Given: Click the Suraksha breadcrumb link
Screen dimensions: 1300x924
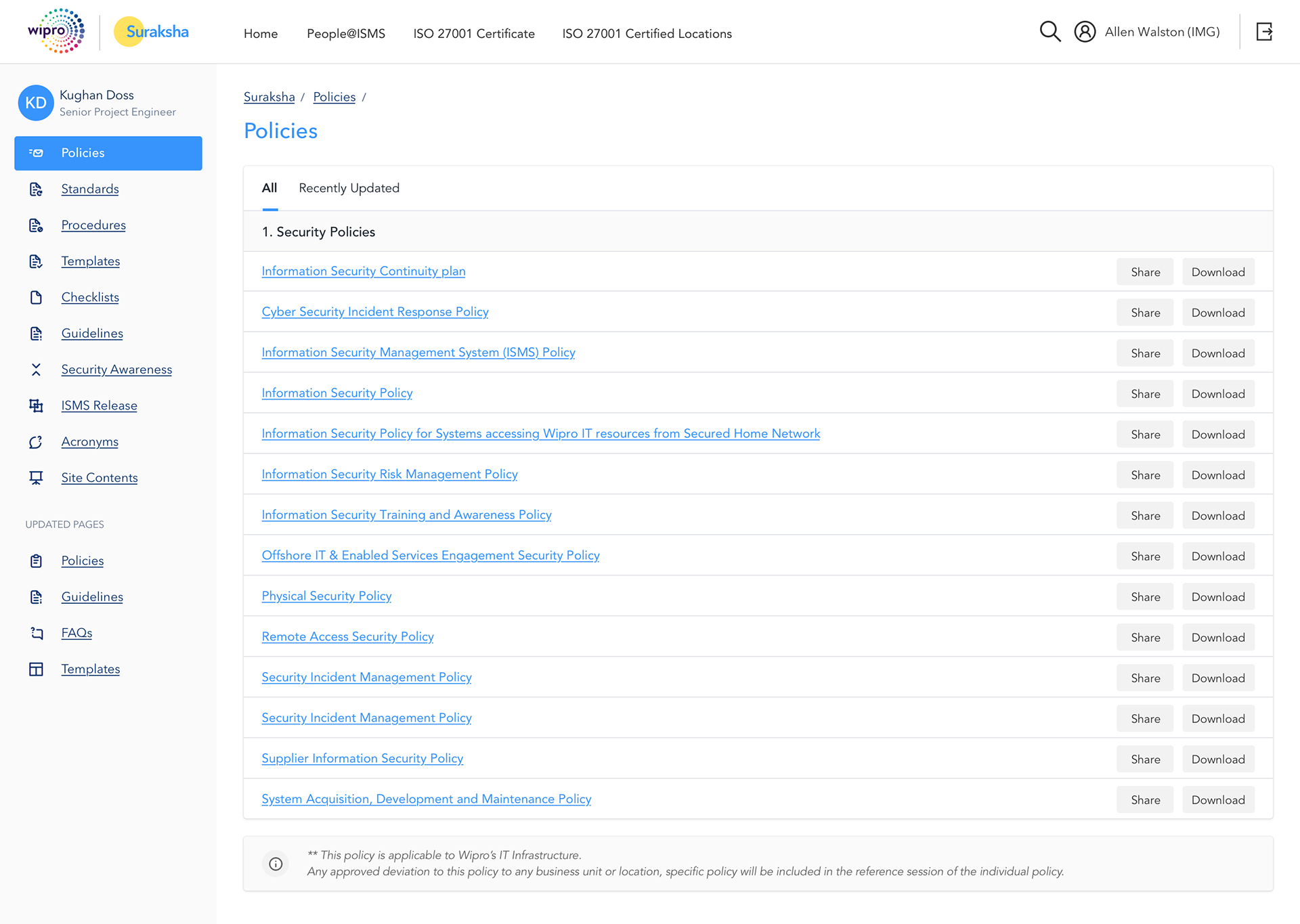Looking at the screenshot, I should pyautogui.click(x=269, y=97).
